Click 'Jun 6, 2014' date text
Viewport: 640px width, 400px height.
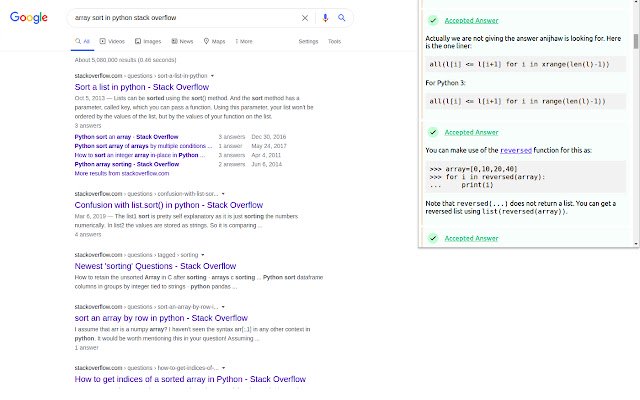[x=267, y=164]
